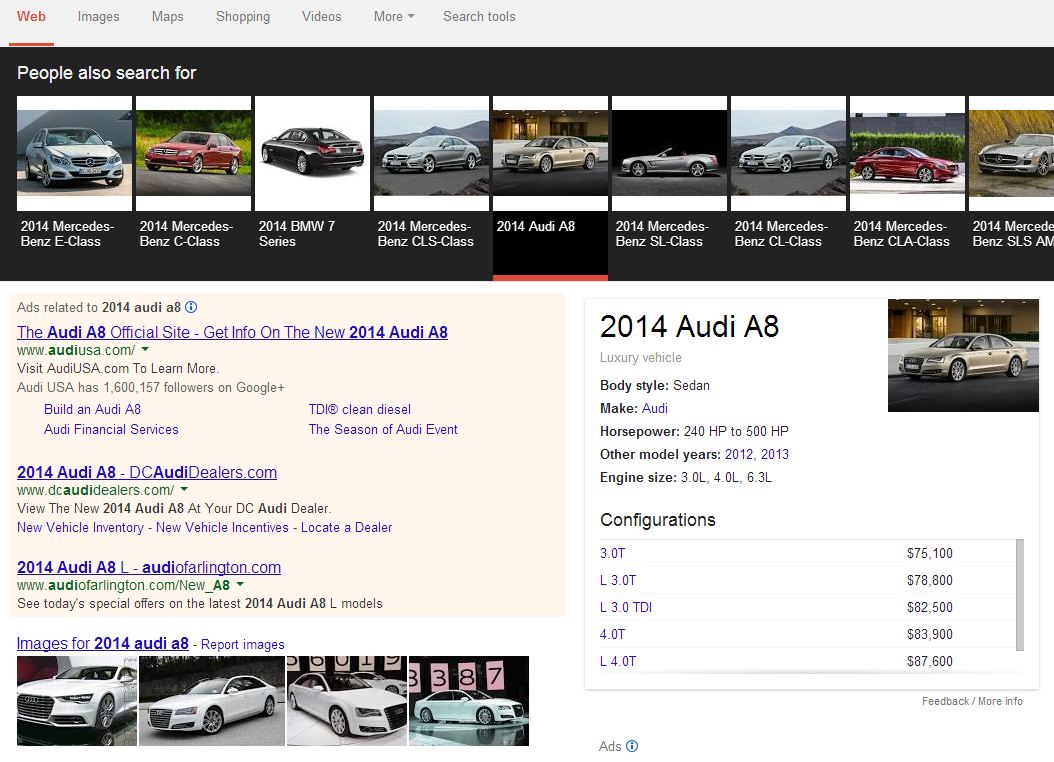Select the Mercedes-Benz SLS AMG carousel thumbnail

point(1011,153)
